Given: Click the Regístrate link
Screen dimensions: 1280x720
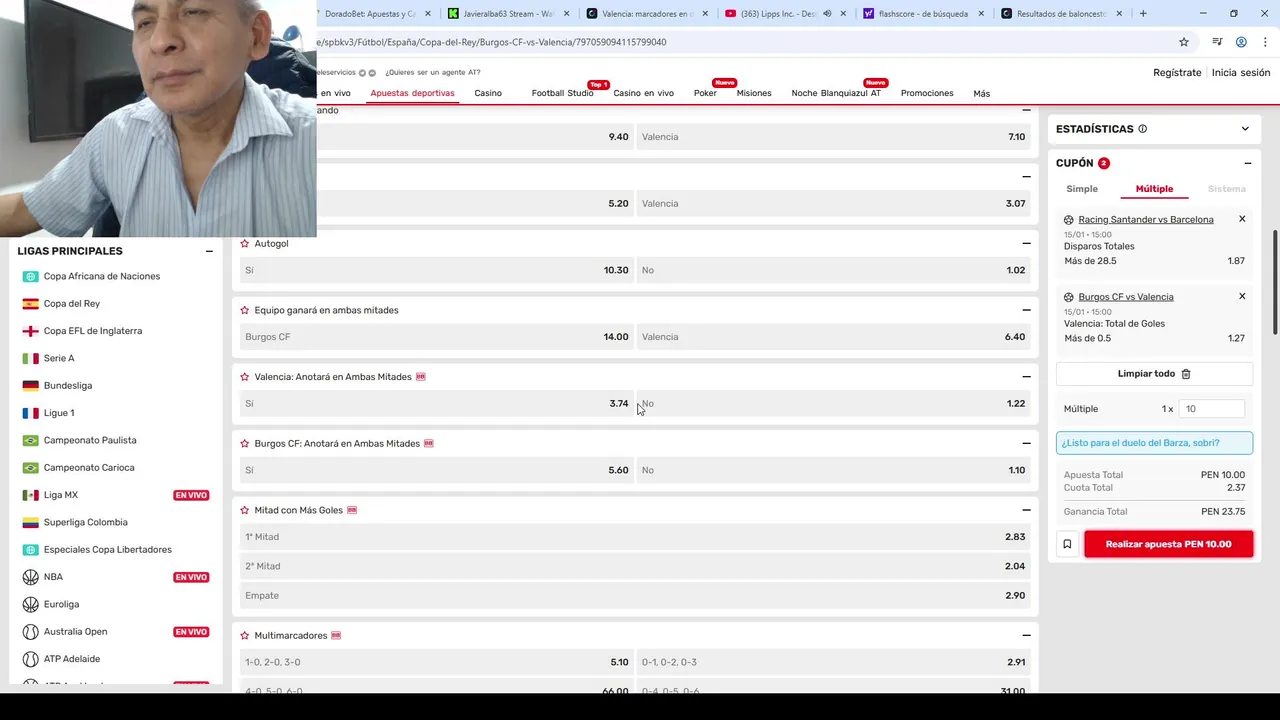Looking at the screenshot, I should [1177, 73].
